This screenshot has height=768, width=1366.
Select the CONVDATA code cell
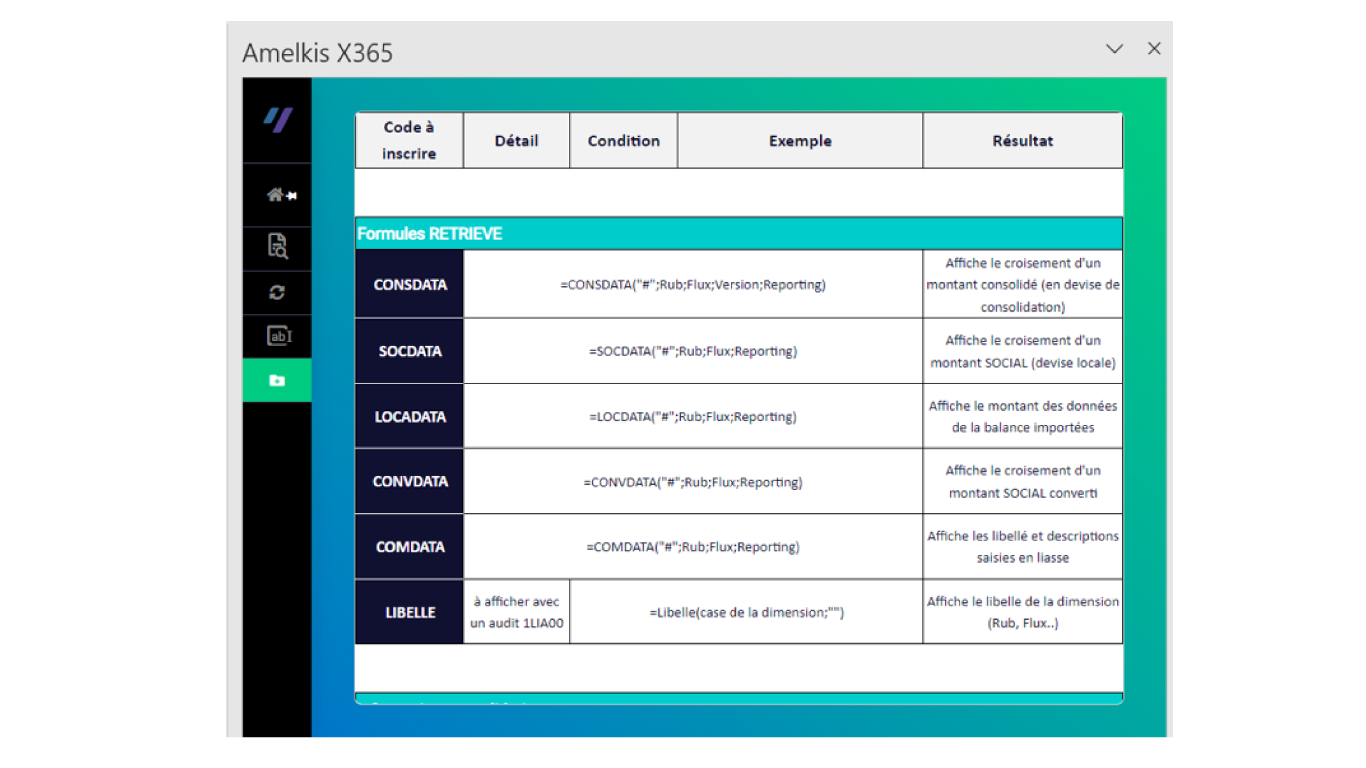tap(410, 481)
